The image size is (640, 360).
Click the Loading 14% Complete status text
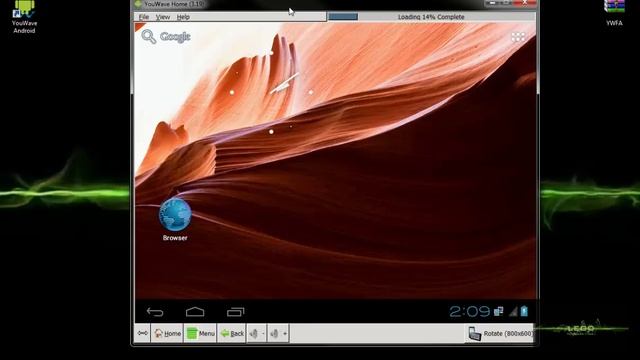(x=431, y=17)
